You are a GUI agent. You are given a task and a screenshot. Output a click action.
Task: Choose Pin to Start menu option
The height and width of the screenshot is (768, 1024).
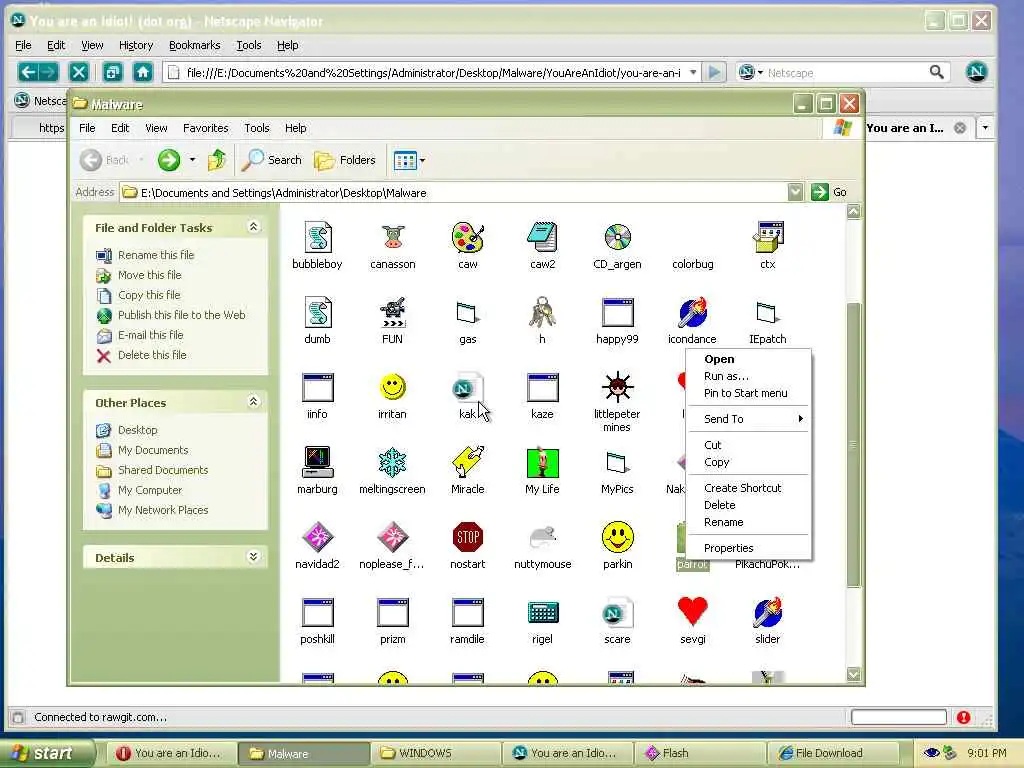pos(748,393)
